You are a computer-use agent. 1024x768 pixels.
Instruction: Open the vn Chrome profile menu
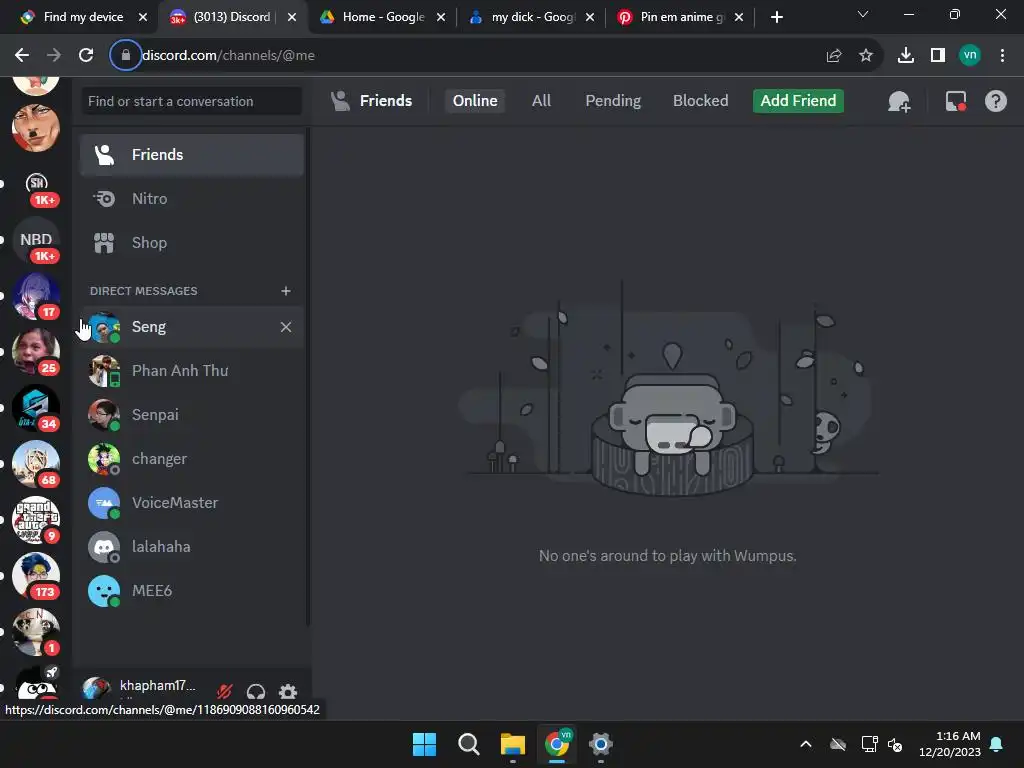click(x=970, y=56)
